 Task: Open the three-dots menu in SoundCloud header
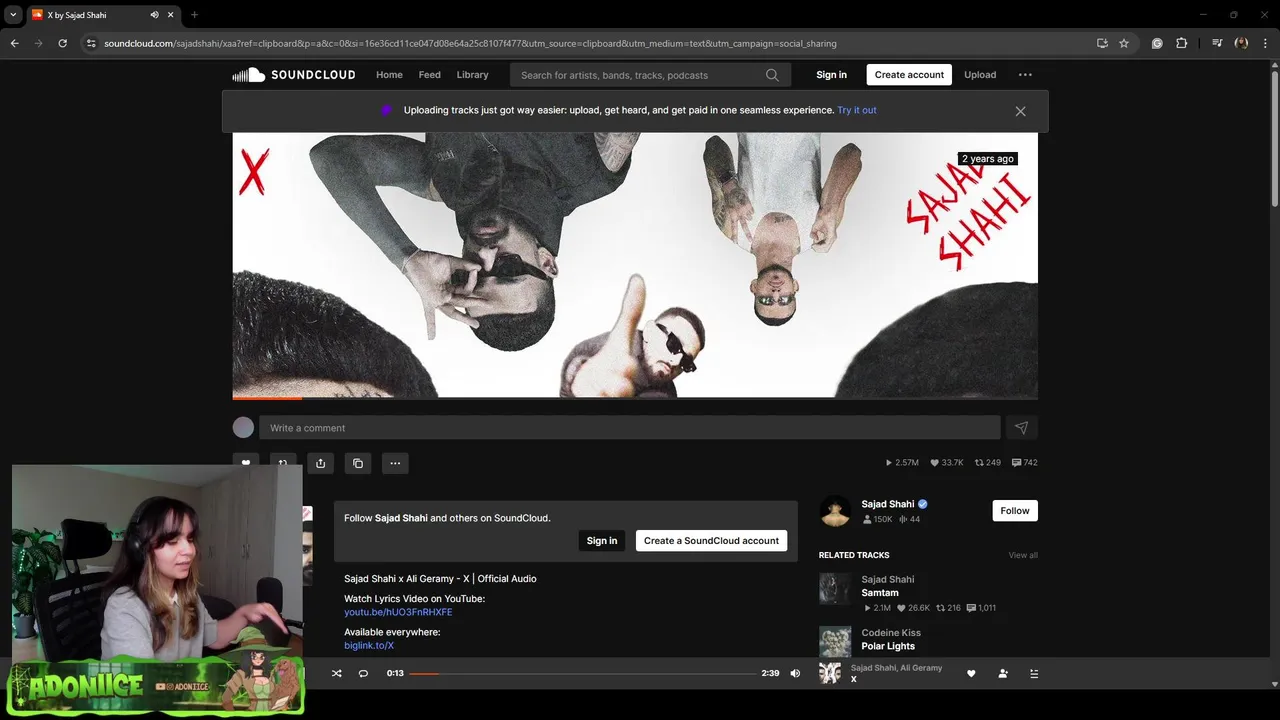[x=1025, y=75]
